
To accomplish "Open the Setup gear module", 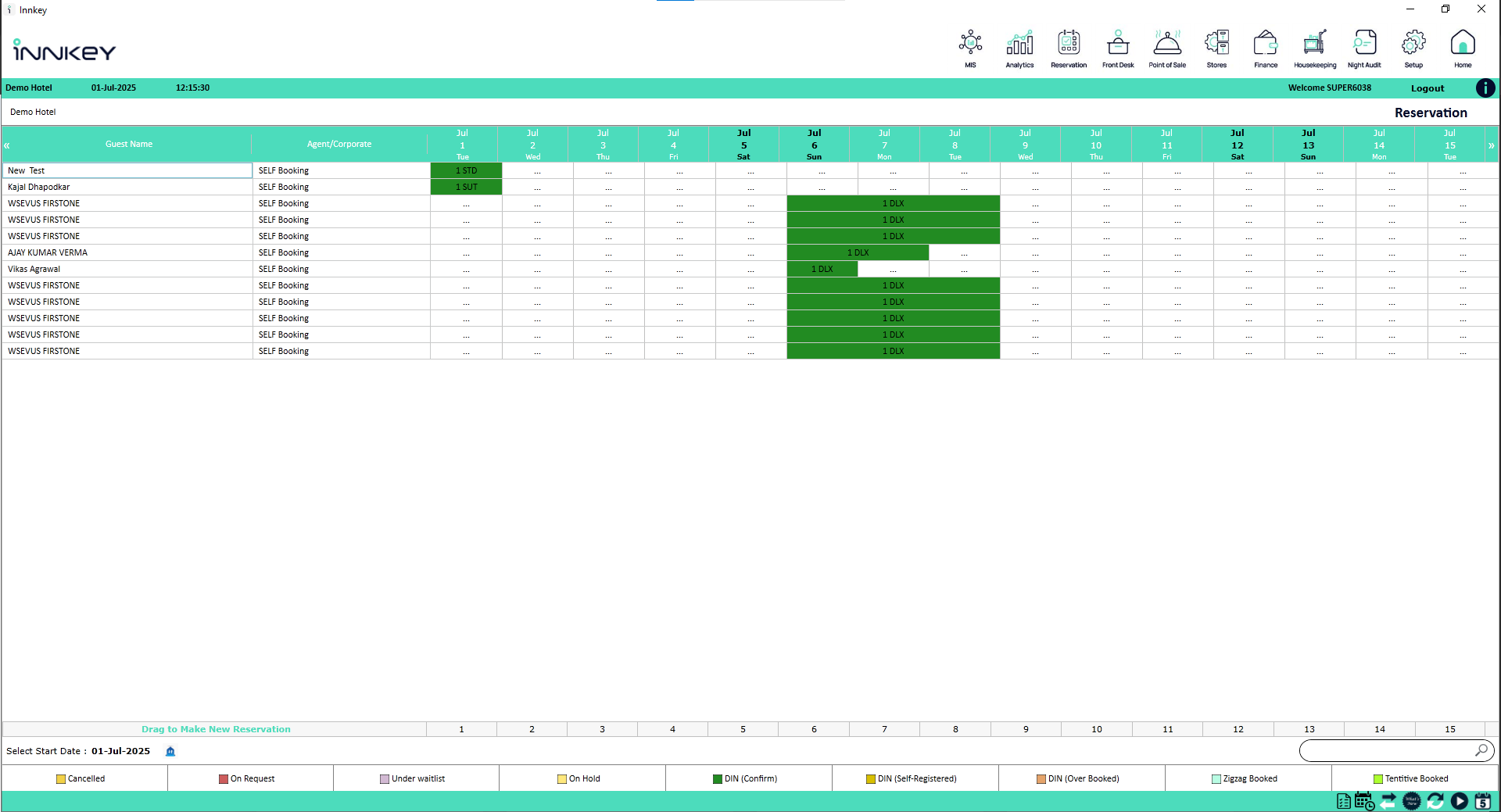I will click(1413, 48).
